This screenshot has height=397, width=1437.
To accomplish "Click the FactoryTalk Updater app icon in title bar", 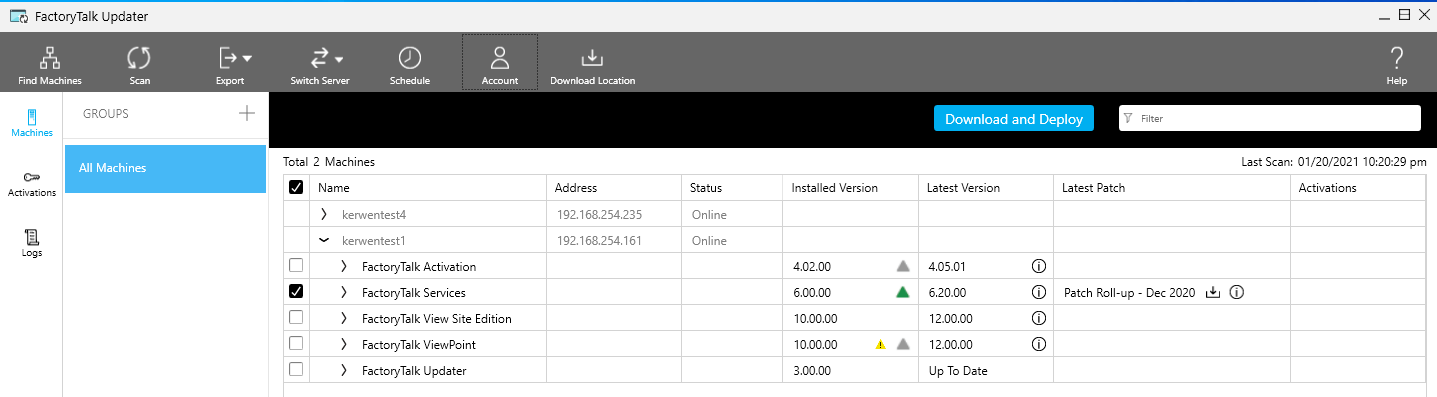I will coord(19,16).
